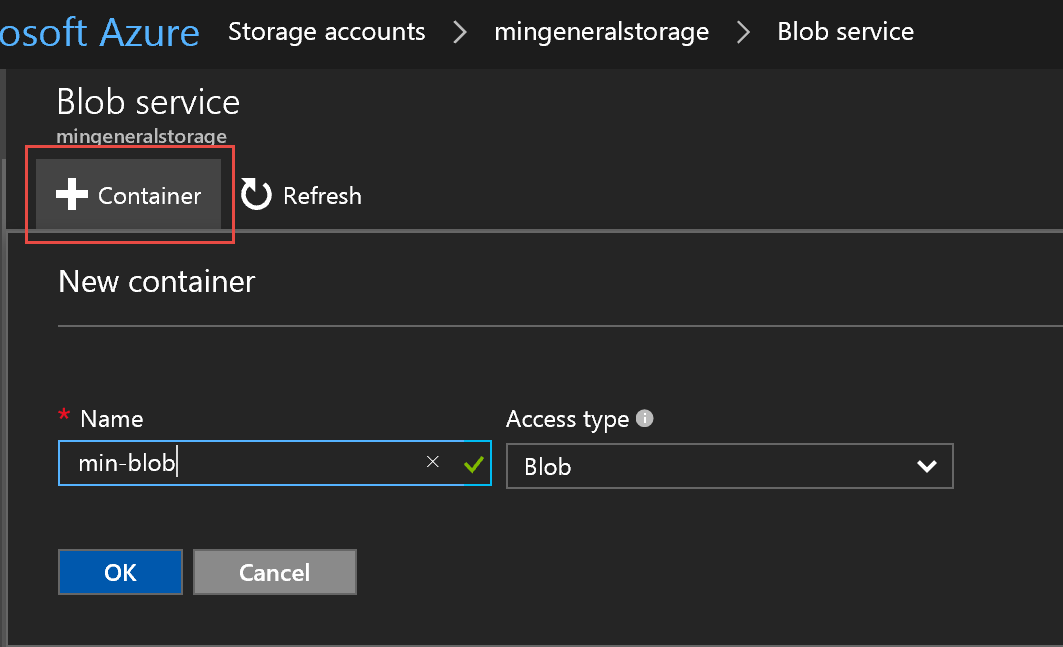Open the mingeneralstorage breadcrumb entry
This screenshot has width=1063, height=647.
601,31
